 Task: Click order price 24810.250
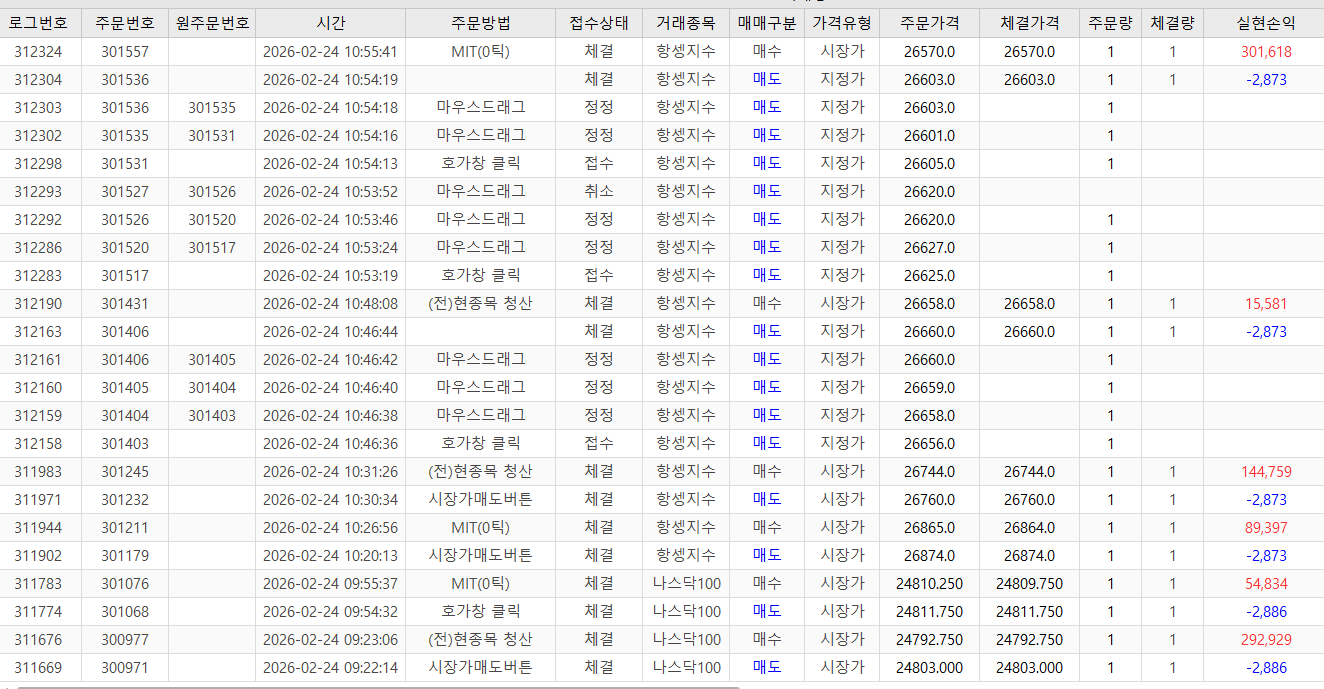point(929,584)
